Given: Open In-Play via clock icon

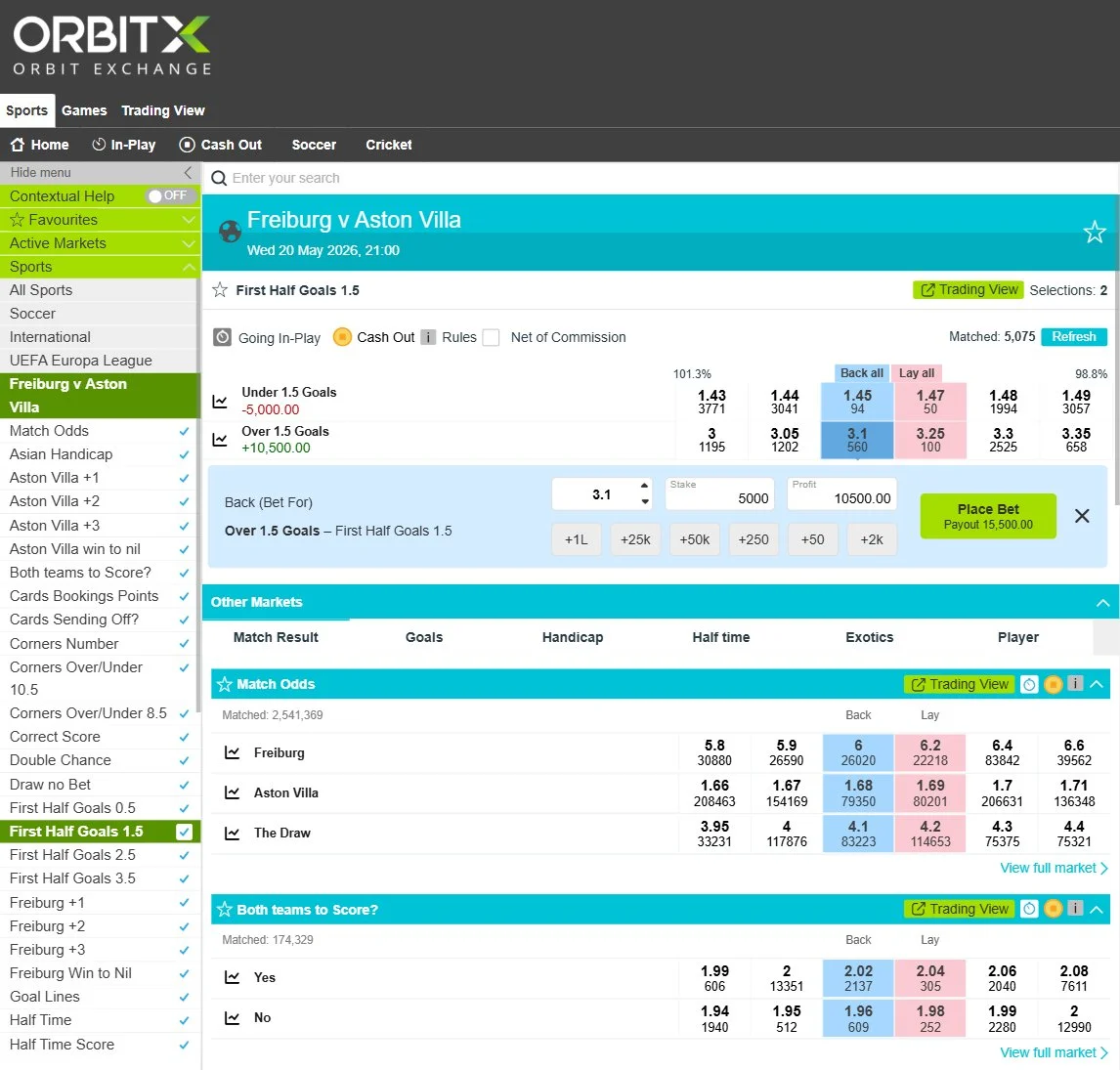Looking at the screenshot, I should 99,145.
